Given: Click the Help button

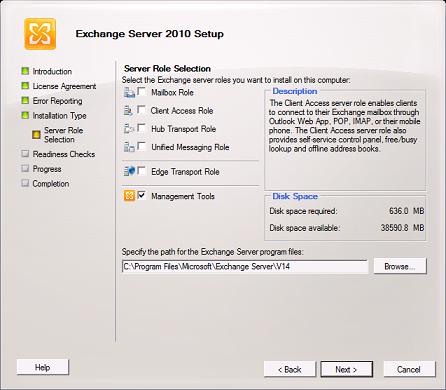Looking at the screenshot, I should (43, 367).
